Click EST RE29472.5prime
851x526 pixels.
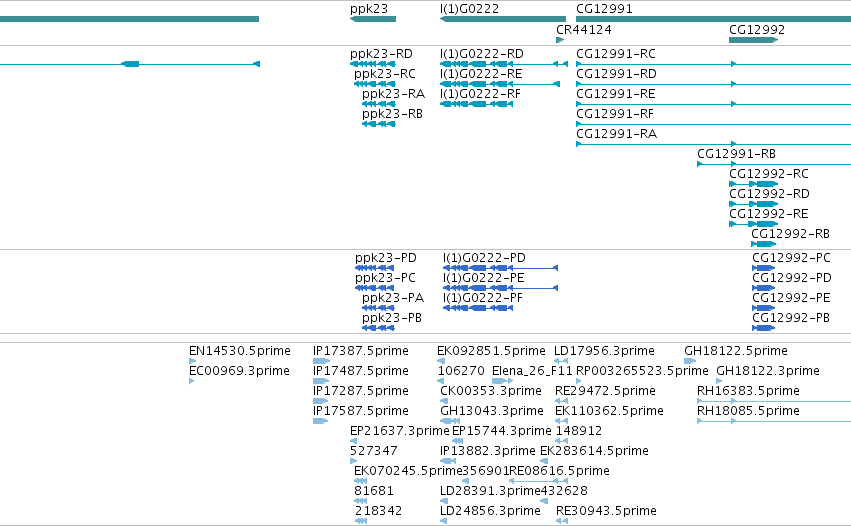click(x=561, y=401)
